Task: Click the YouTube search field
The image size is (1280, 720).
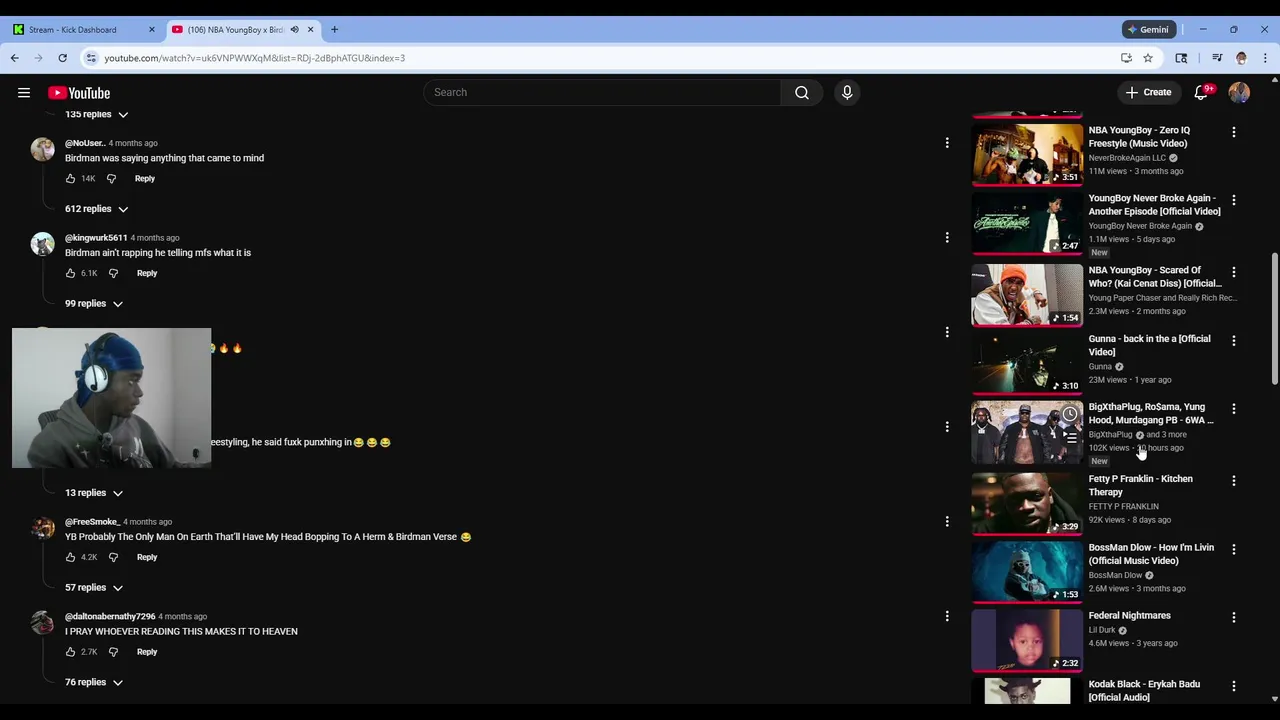Action: [603, 93]
